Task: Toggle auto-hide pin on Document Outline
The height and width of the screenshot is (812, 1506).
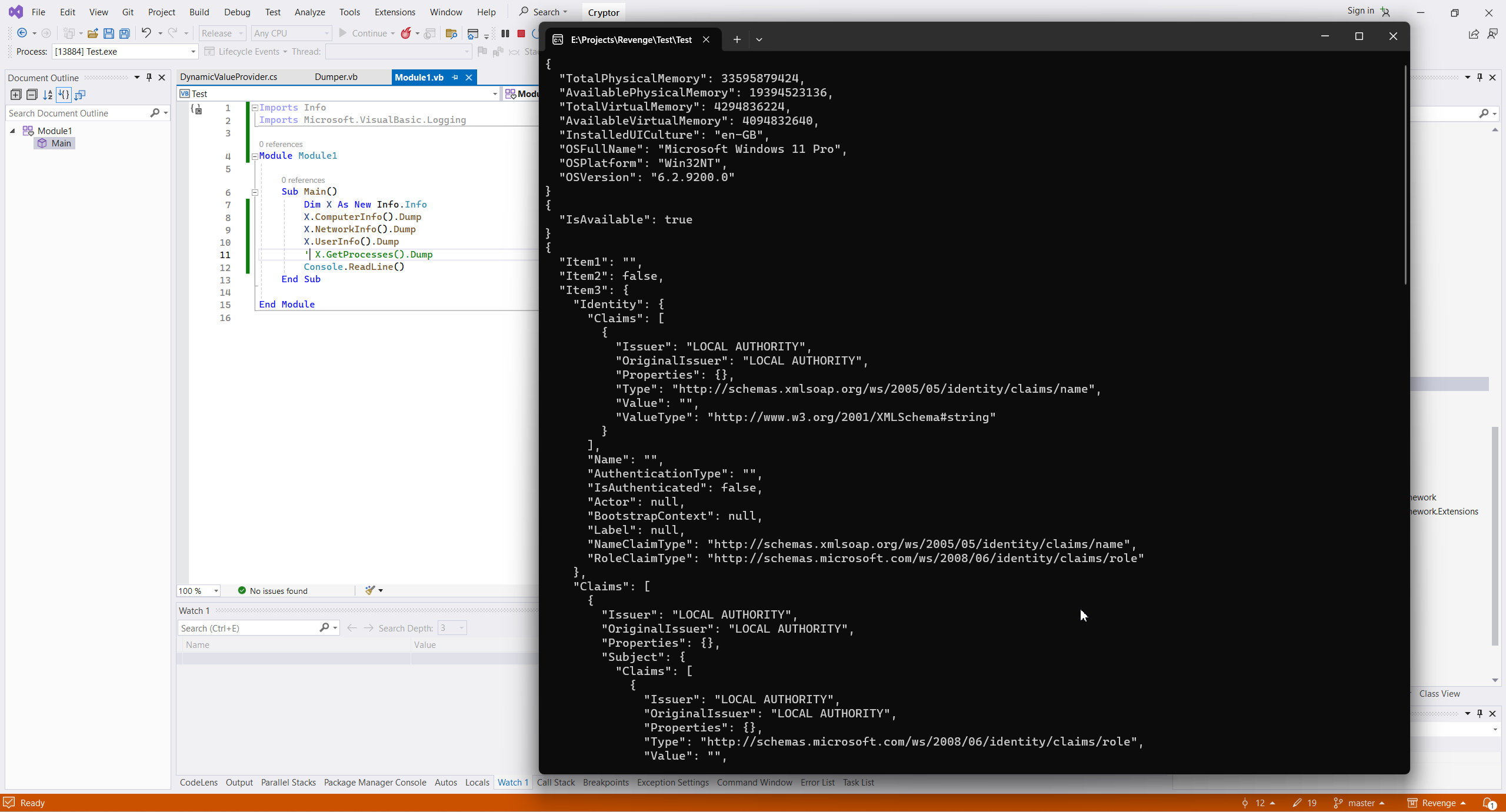Action: (x=149, y=77)
